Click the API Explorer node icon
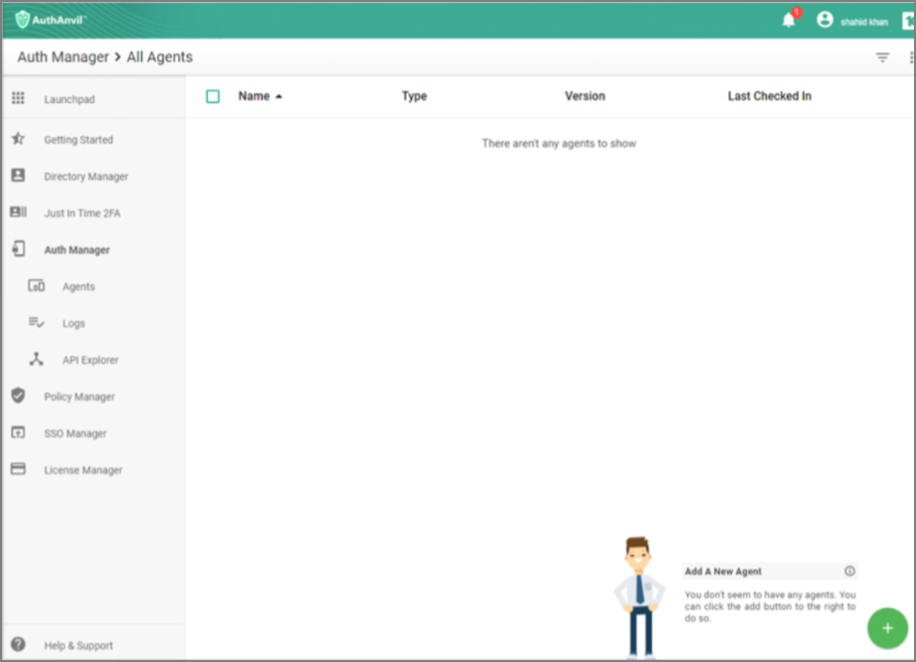Screen dimensions: 916x662 click(36, 359)
